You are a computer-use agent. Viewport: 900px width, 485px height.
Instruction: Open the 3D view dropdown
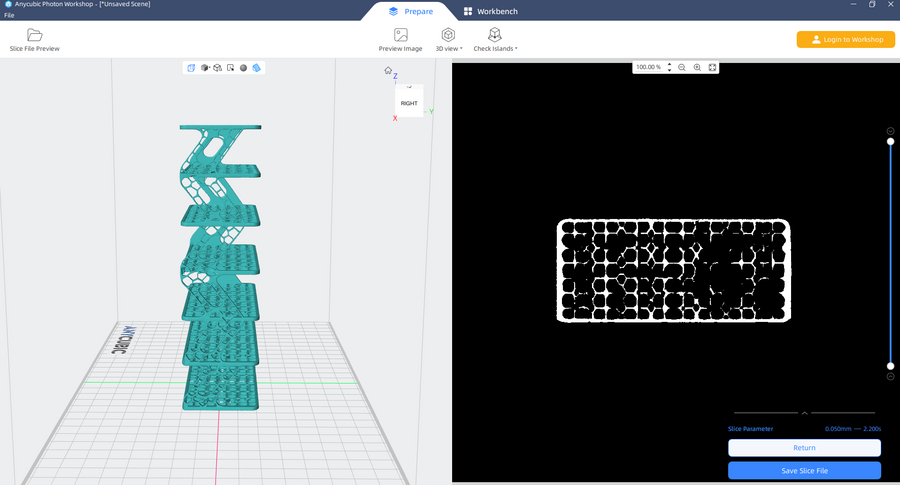(x=448, y=48)
